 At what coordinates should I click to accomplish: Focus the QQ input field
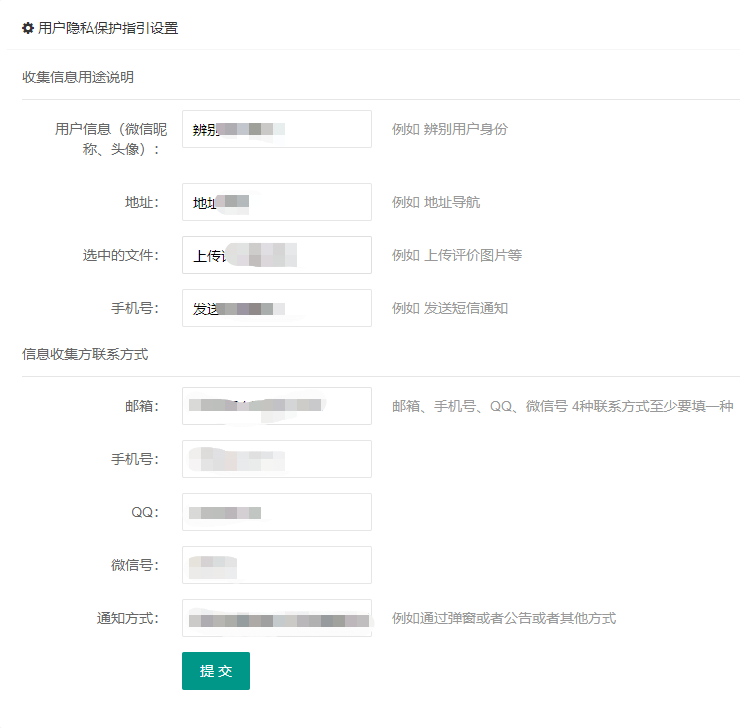point(277,512)
